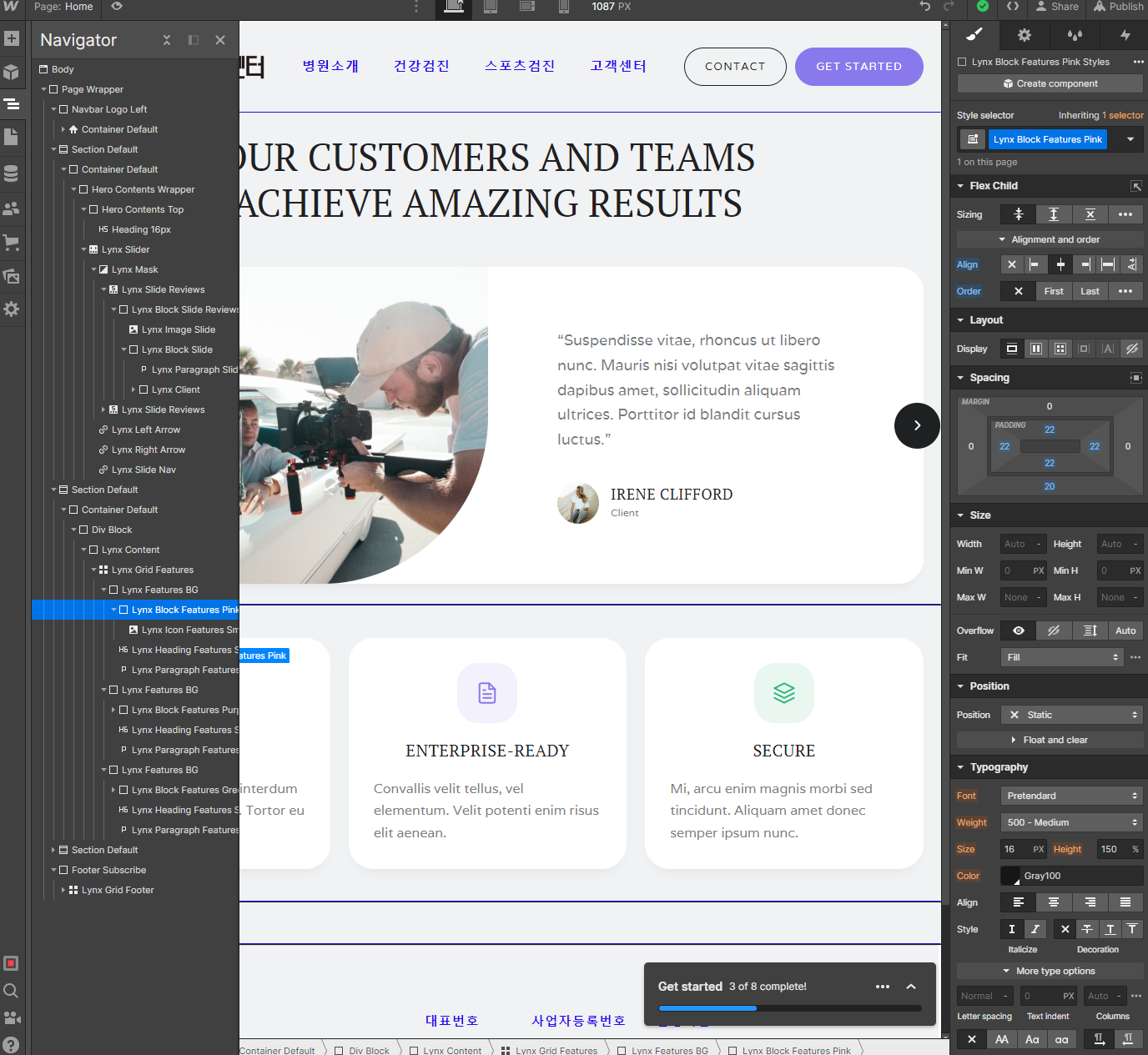Open the Components cube icon in left sidebar

point(12,72)
